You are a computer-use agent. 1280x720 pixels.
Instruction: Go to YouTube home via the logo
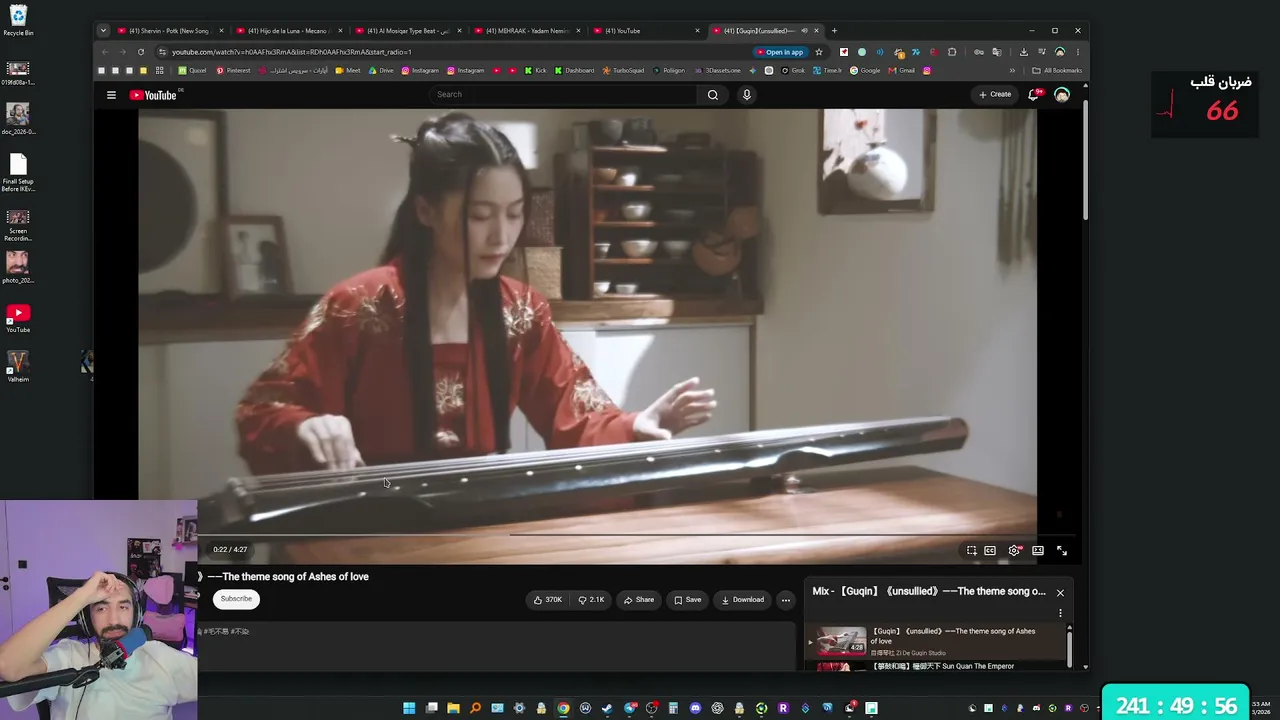coord(153,95)
